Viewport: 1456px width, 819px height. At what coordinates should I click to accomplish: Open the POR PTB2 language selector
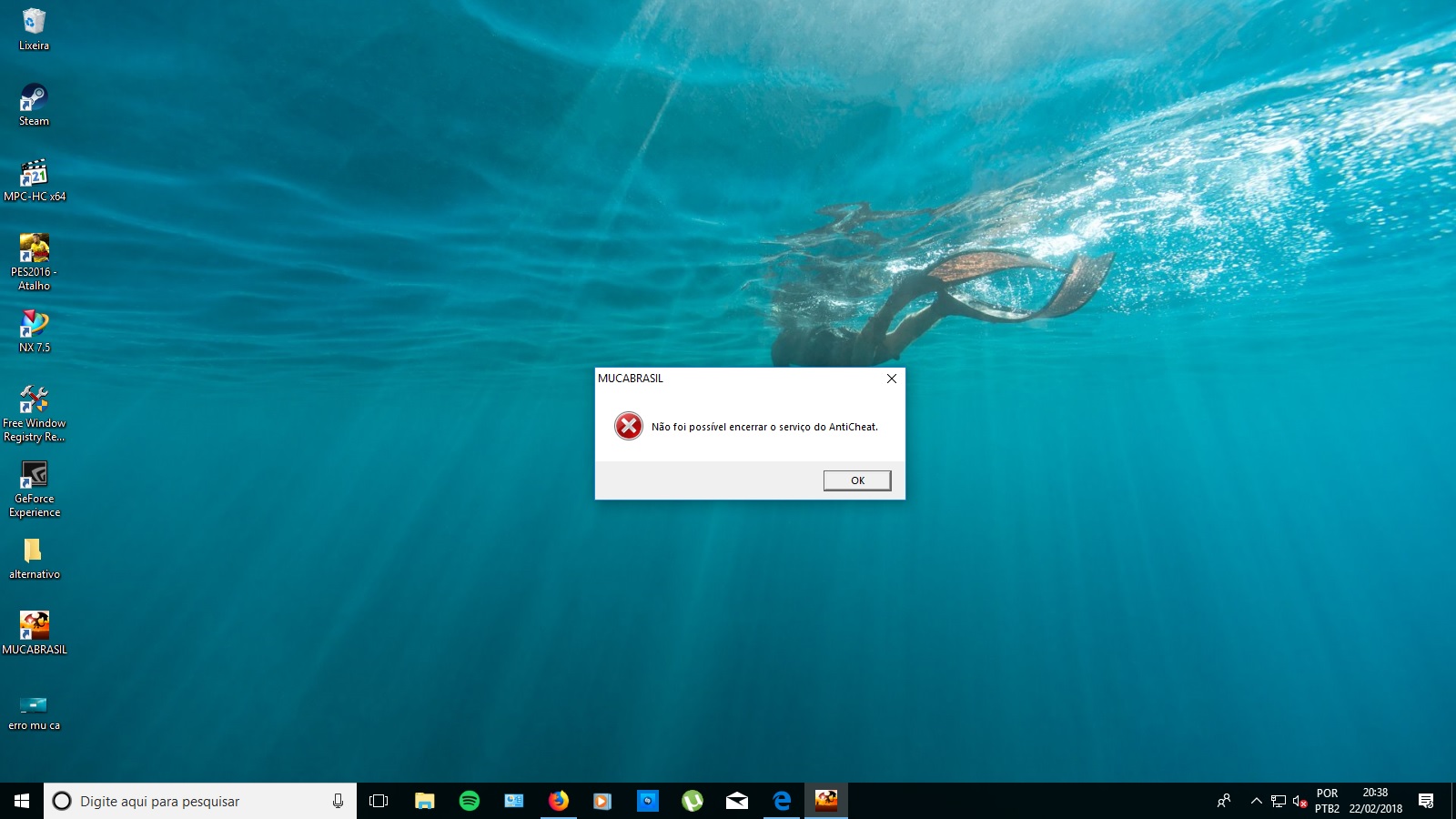1327,801
